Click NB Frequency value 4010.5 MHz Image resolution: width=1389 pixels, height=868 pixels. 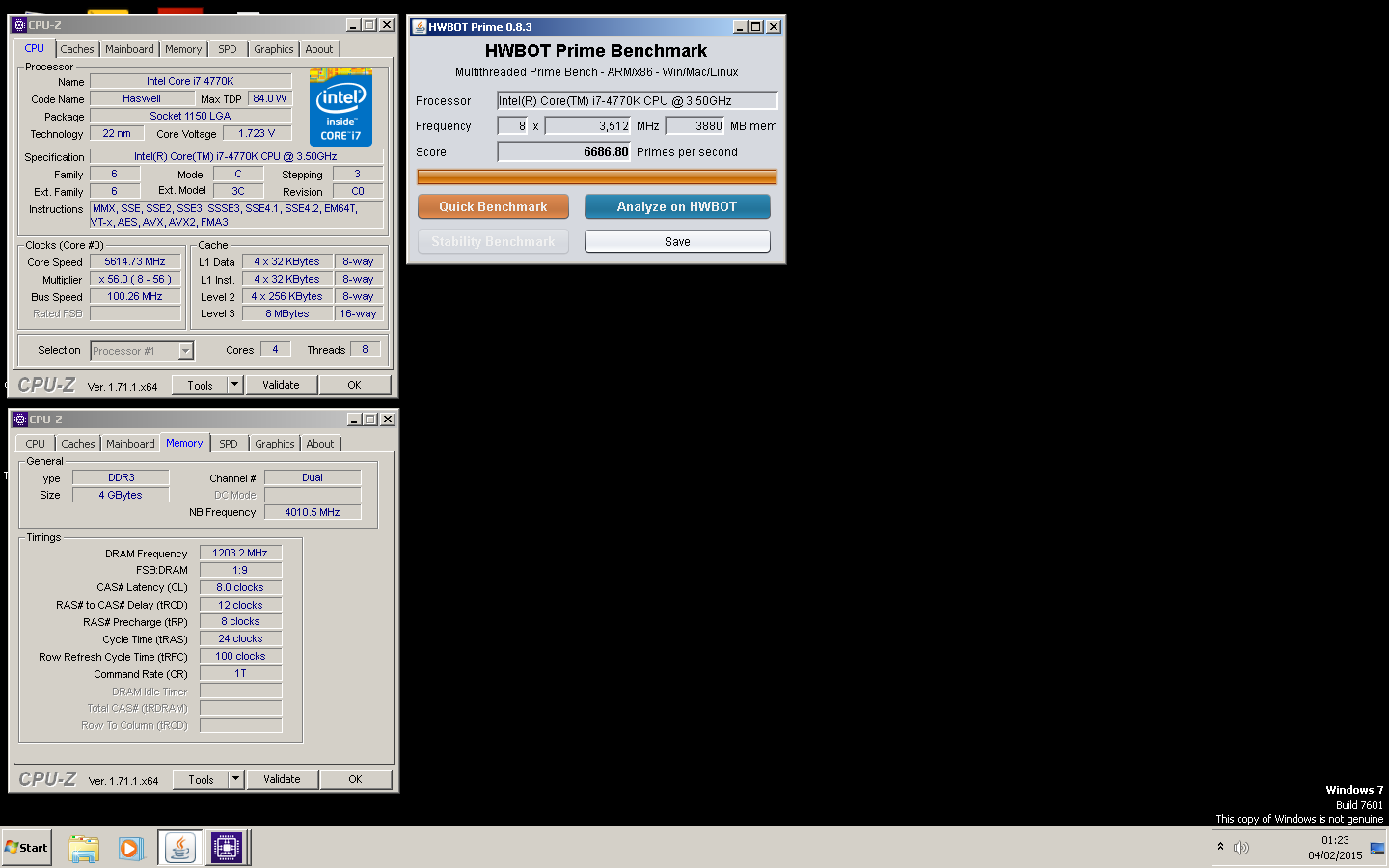tap(313, 512)
